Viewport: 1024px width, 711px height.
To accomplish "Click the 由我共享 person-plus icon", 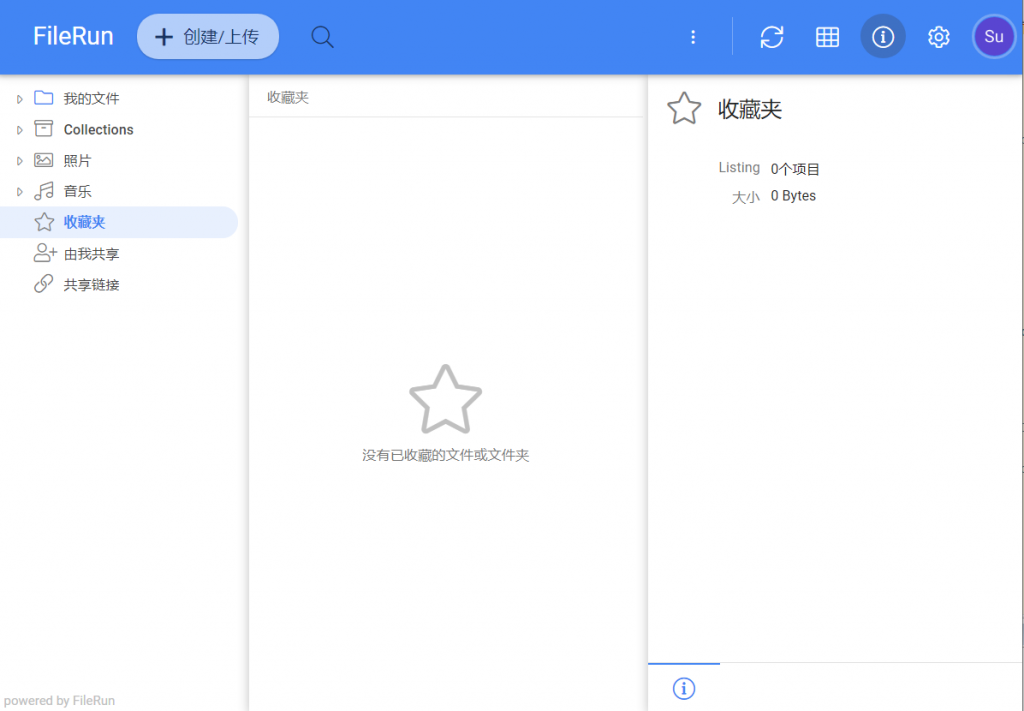I will click(45, 253).
